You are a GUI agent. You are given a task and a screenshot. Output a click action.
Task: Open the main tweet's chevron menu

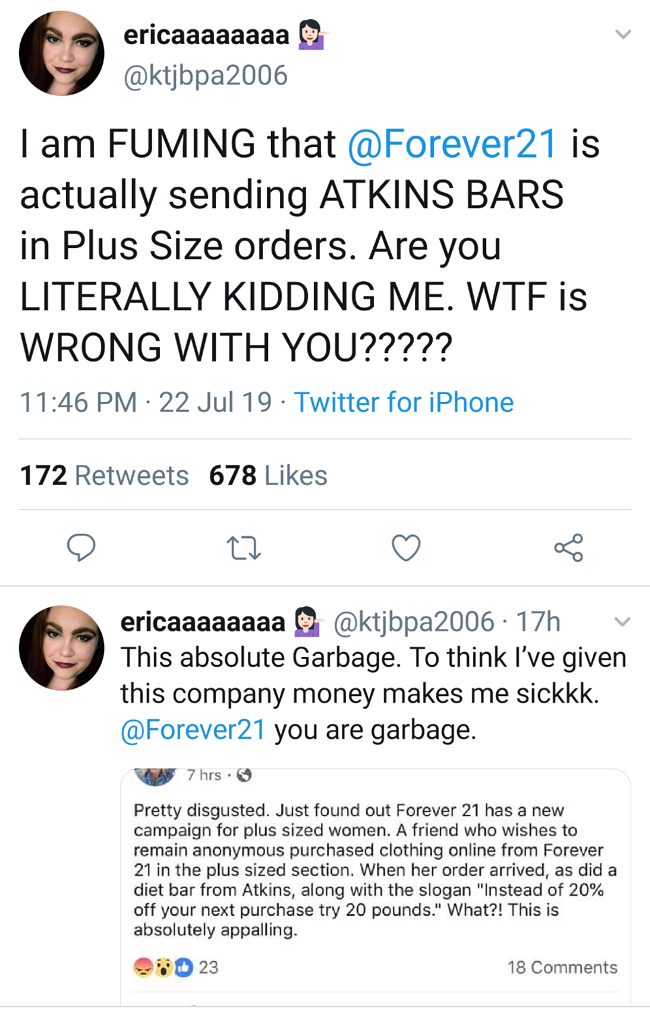(622, 36)
